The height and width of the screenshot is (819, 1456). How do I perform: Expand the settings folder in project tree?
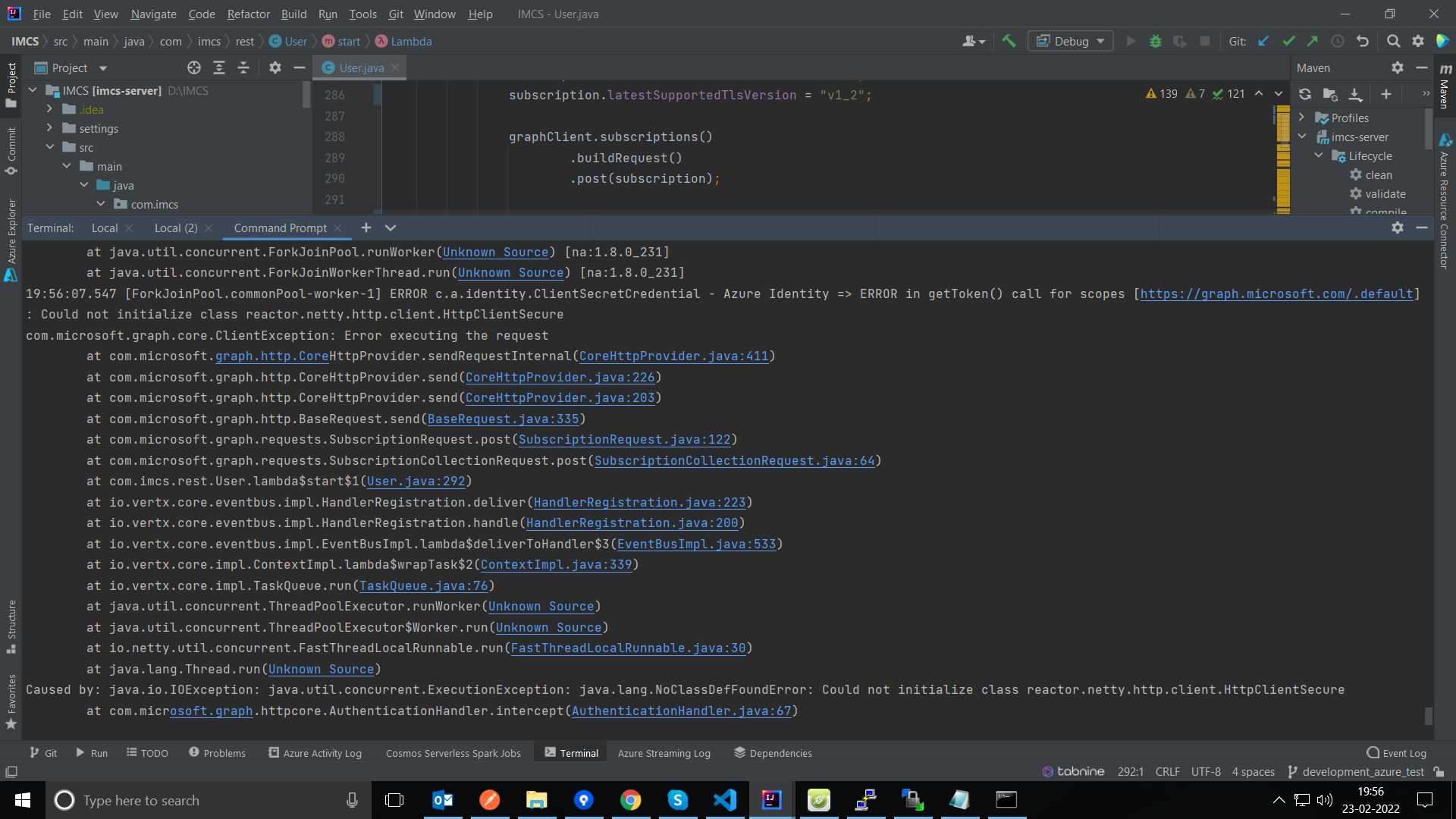point(49,128)
